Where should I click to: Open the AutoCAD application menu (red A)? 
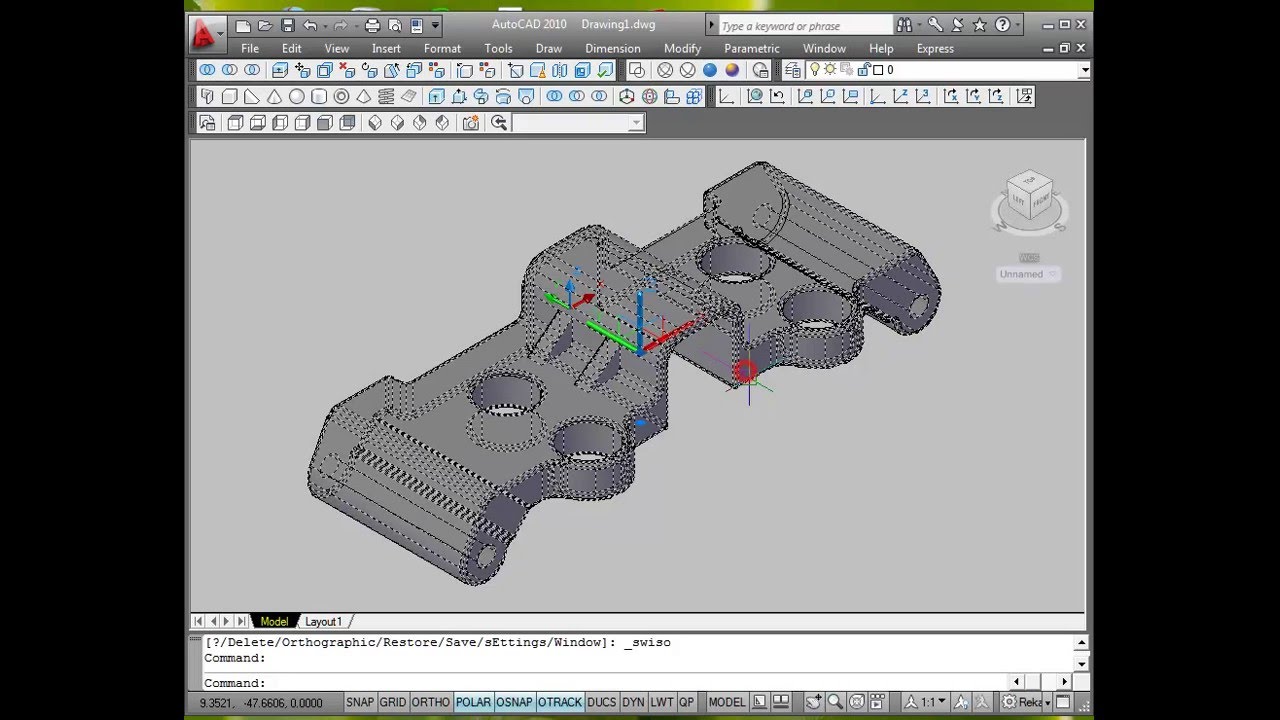206,35
